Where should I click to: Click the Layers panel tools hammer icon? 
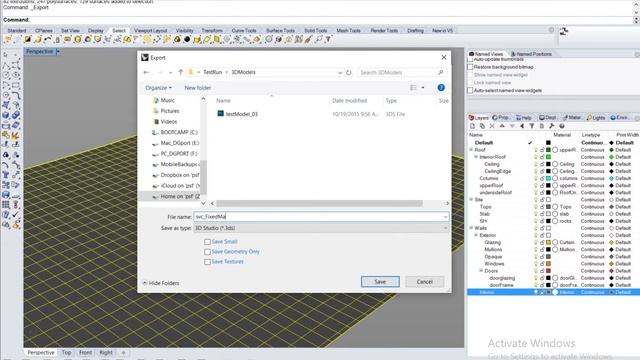click(551, 126)
